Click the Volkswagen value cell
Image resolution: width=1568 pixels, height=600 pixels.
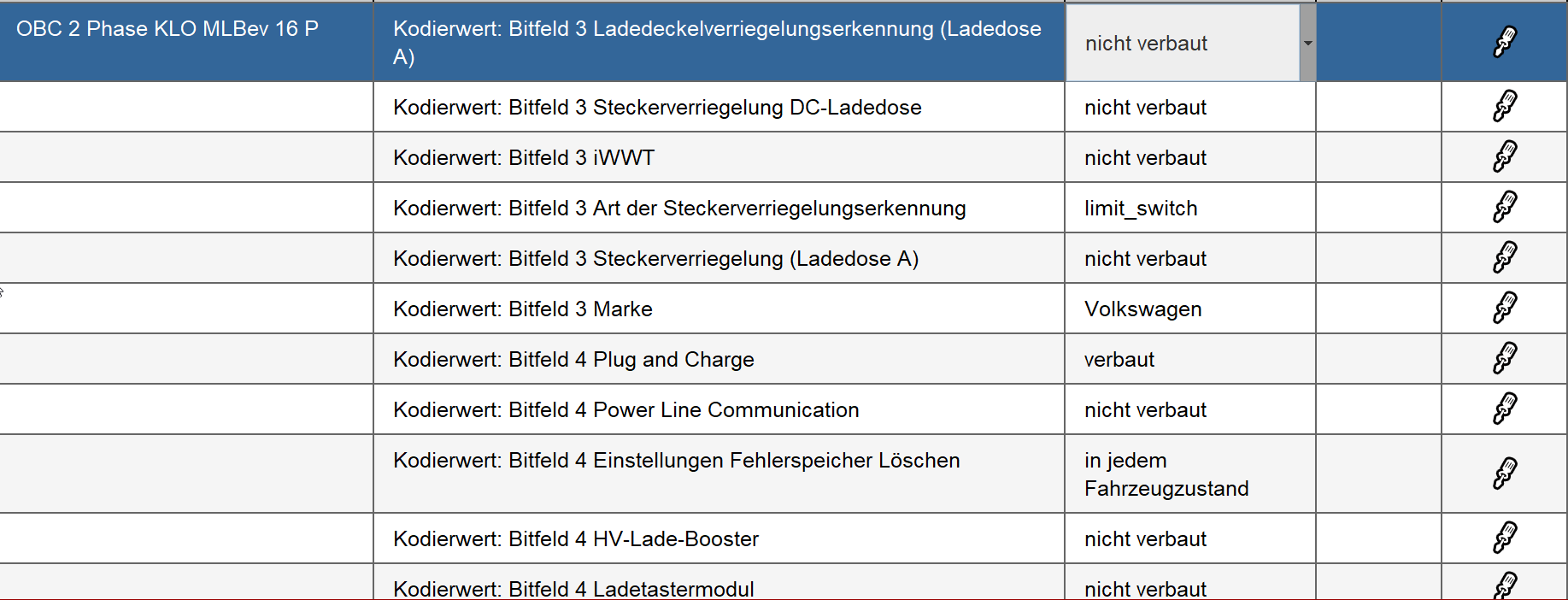tap(1142, 309)
